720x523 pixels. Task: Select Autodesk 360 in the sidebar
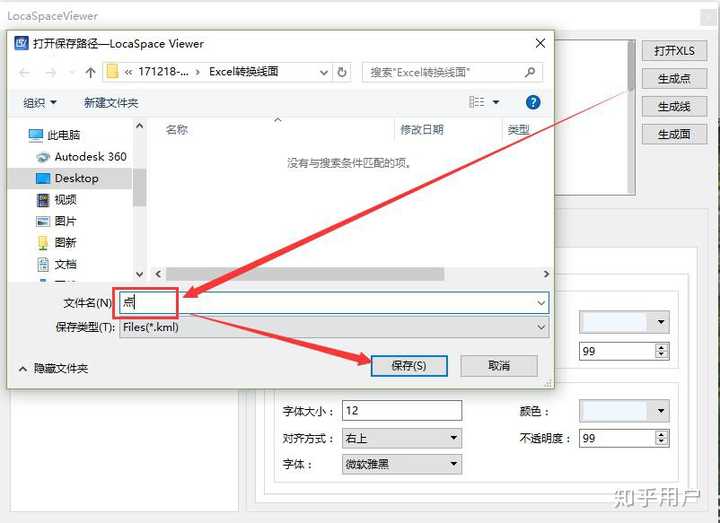click(x=81, y=157)
